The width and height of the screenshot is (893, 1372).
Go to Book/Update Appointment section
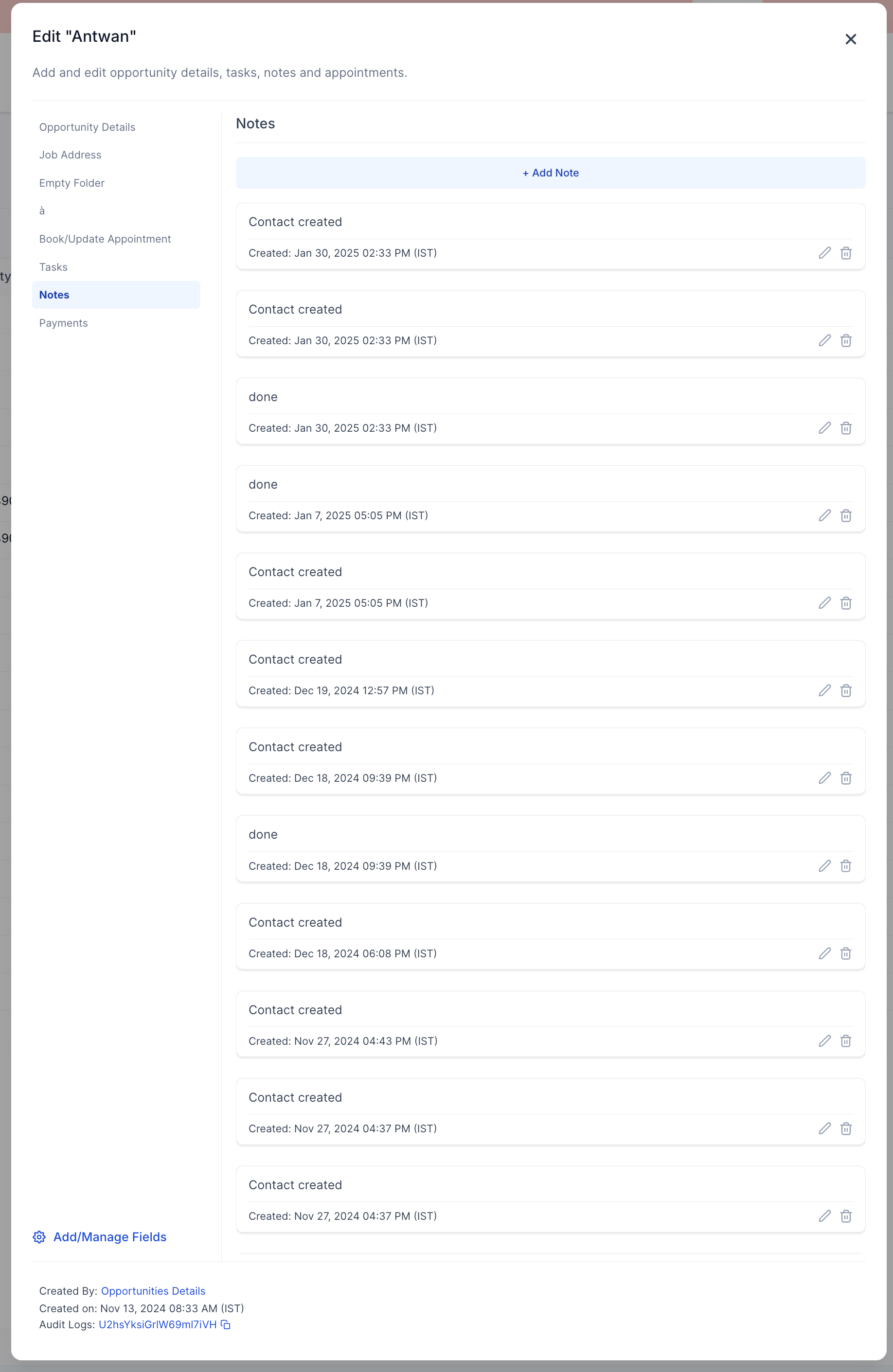point(105,239)
